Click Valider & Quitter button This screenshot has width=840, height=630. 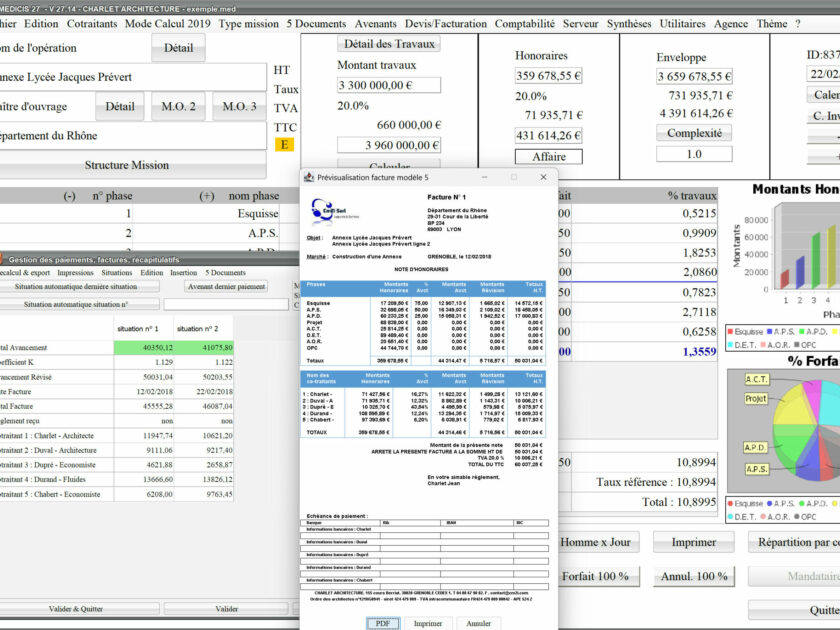click(x=77, y=608)
